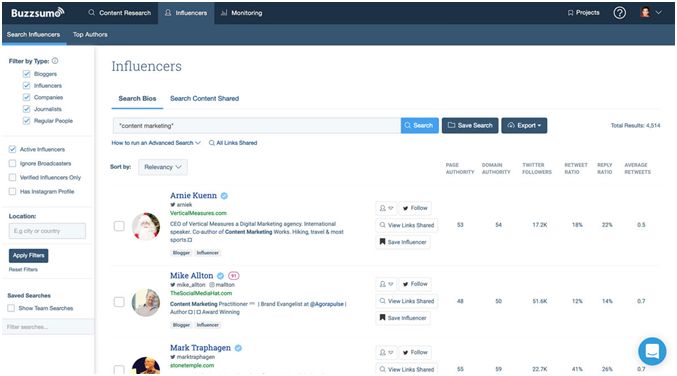View links shared by Mike Allton

point(406,301)
